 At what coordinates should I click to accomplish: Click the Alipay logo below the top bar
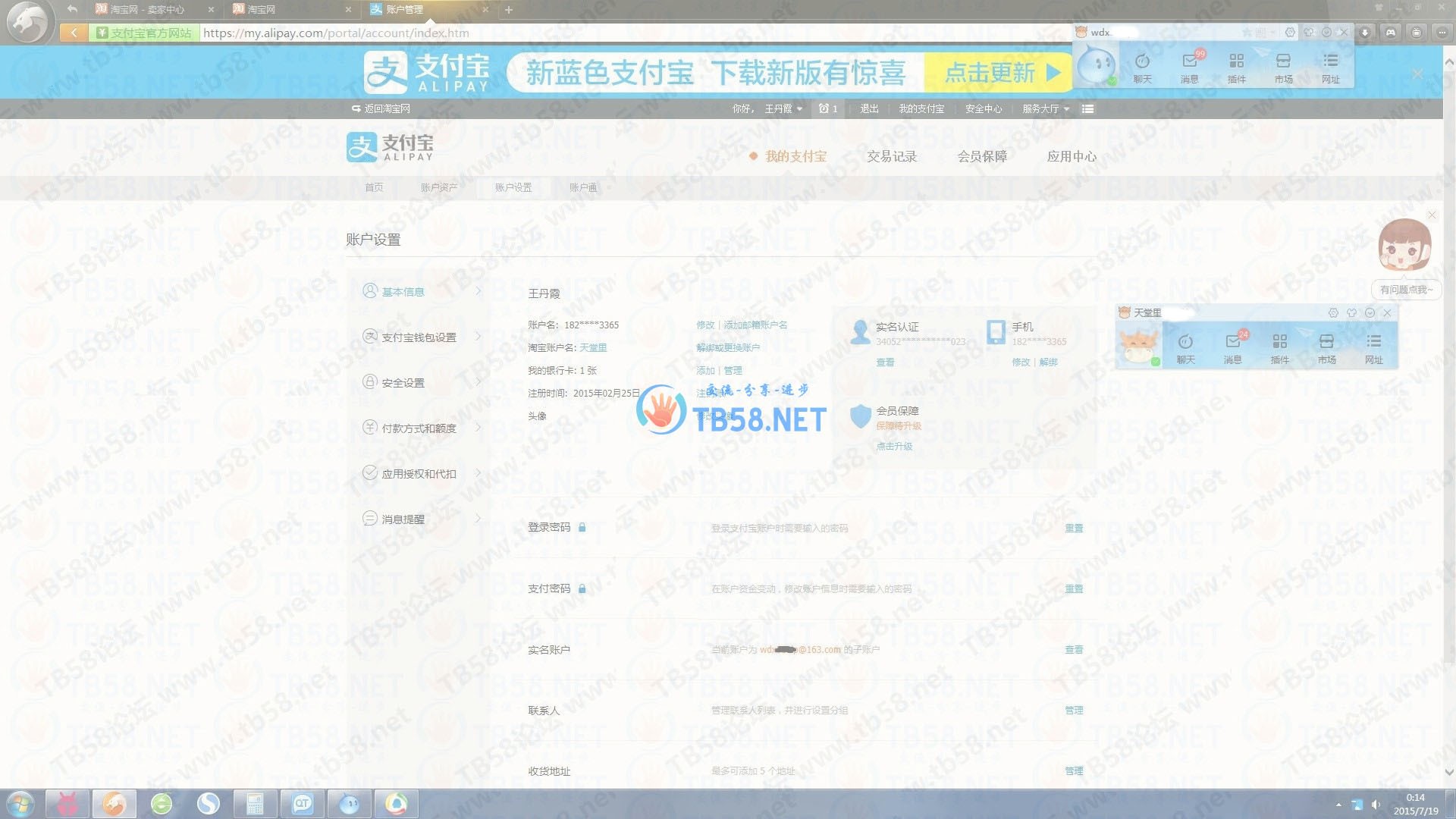pos(390,147)
